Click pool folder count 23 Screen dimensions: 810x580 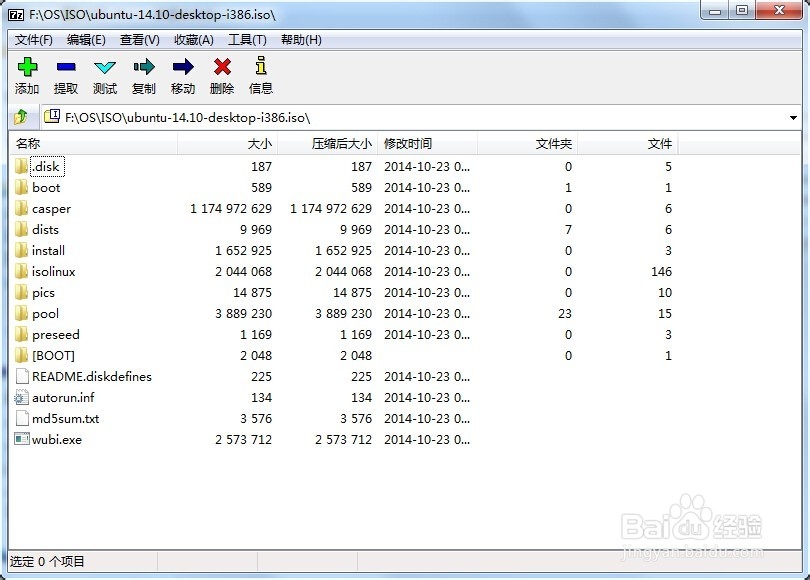coord(565,313)
